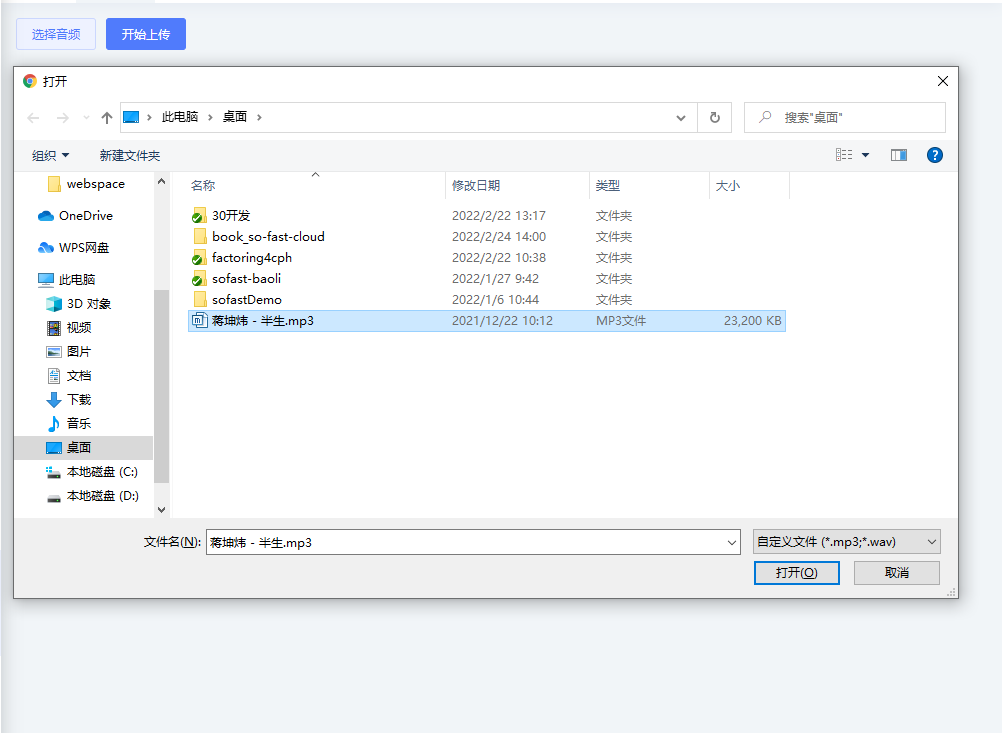Screen dimensions: 1002x733
Task: Toggle the preview pane icon
Action: (x=898, y=155)
